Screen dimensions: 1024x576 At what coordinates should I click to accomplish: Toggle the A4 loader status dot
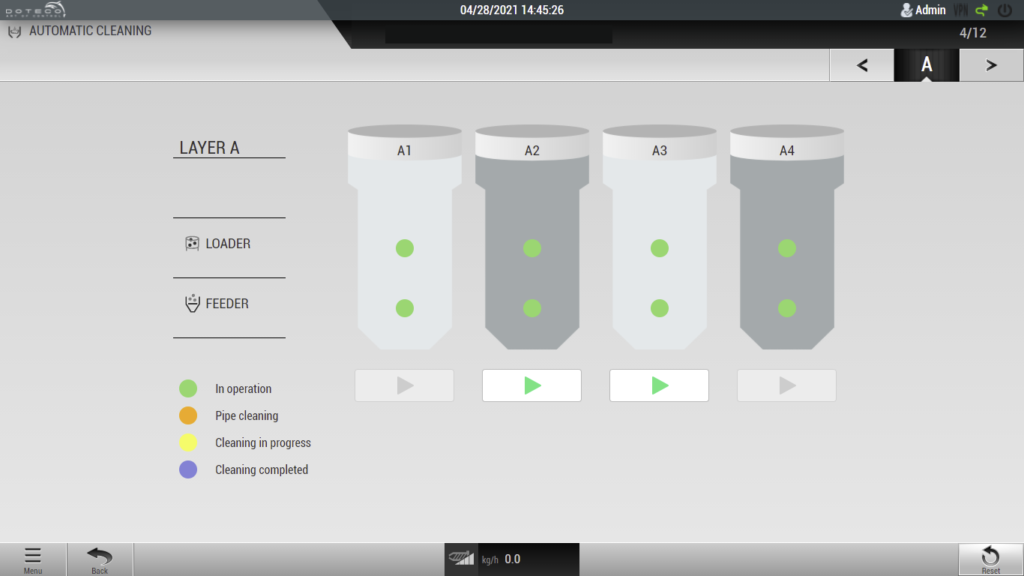click(787, 248)
